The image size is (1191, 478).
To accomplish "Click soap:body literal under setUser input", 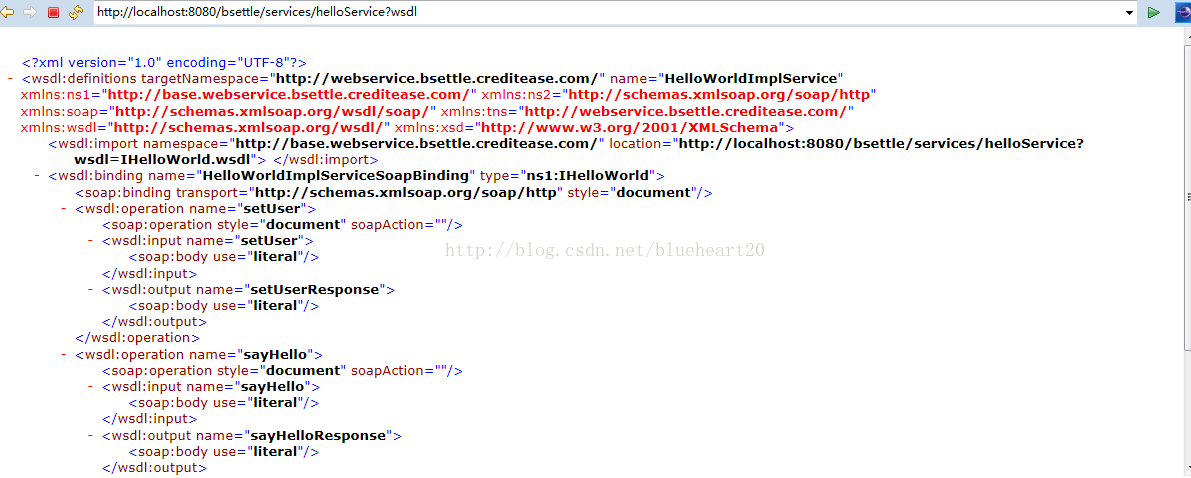I will (x=223, y=257).
